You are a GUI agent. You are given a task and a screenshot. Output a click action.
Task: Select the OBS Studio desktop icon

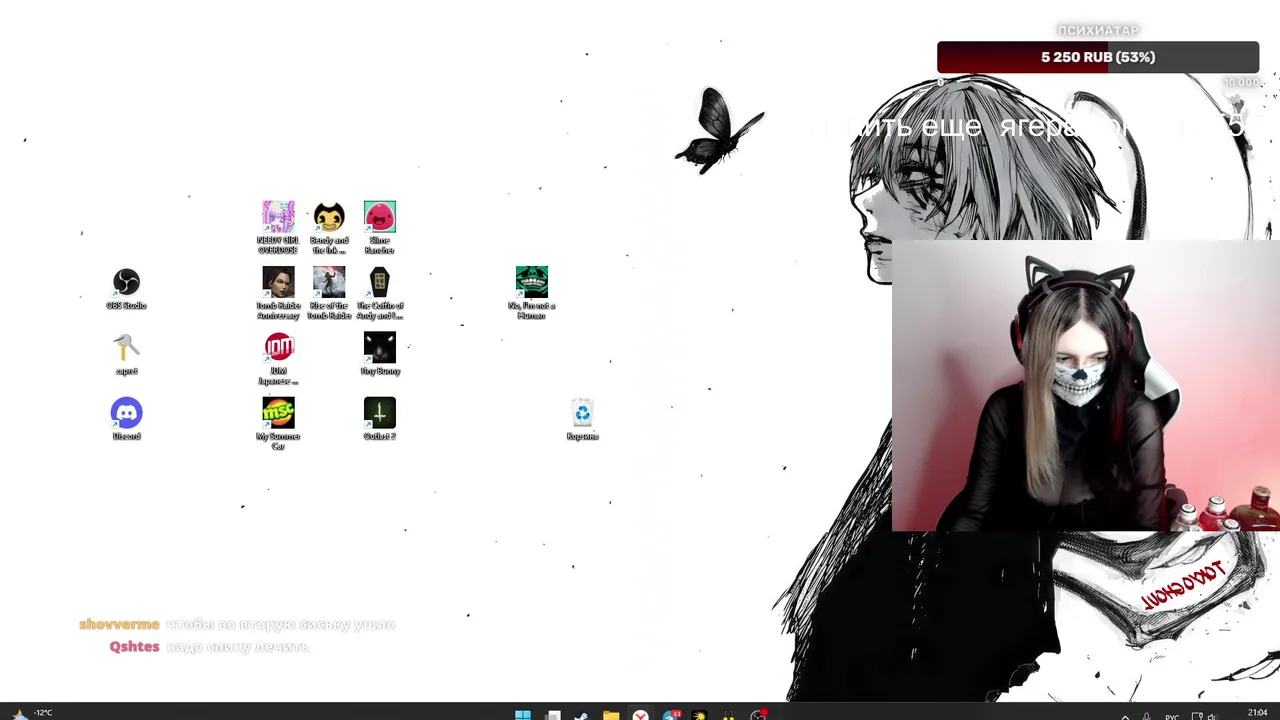[x=127, y=289]
